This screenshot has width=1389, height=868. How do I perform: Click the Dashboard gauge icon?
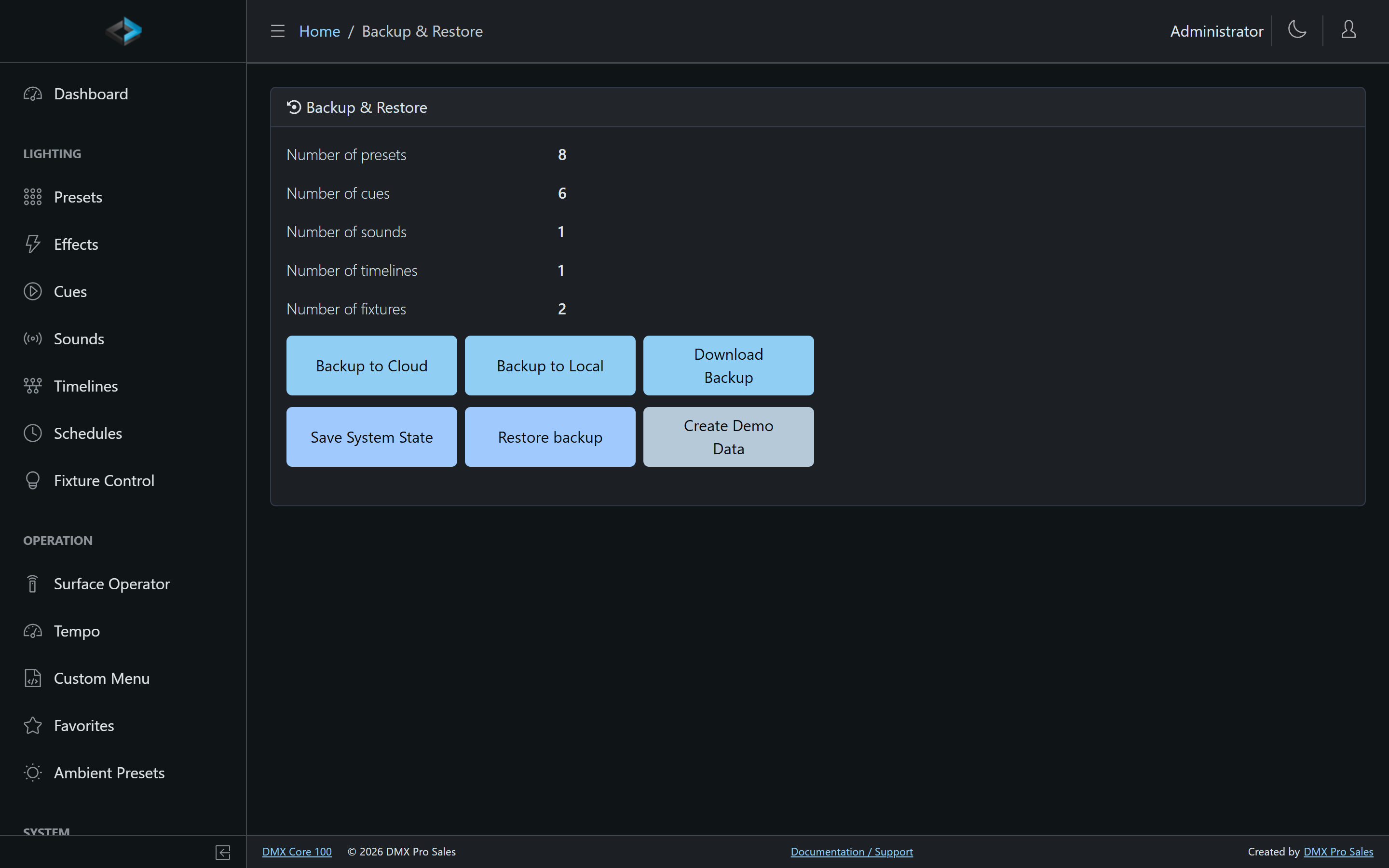point(33,94)
